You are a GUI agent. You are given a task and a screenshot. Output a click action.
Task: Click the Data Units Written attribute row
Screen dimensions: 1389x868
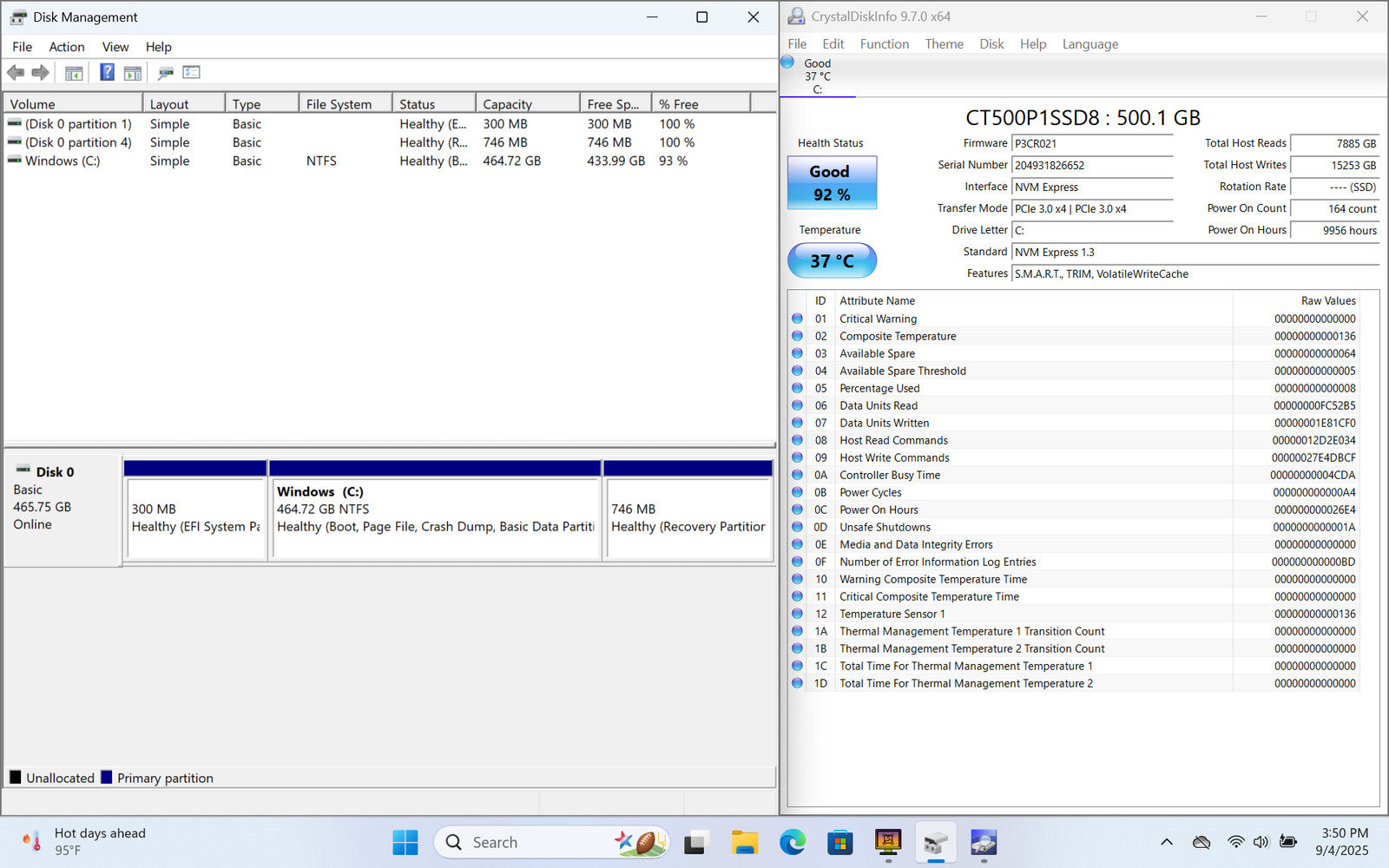point(1074,423)
